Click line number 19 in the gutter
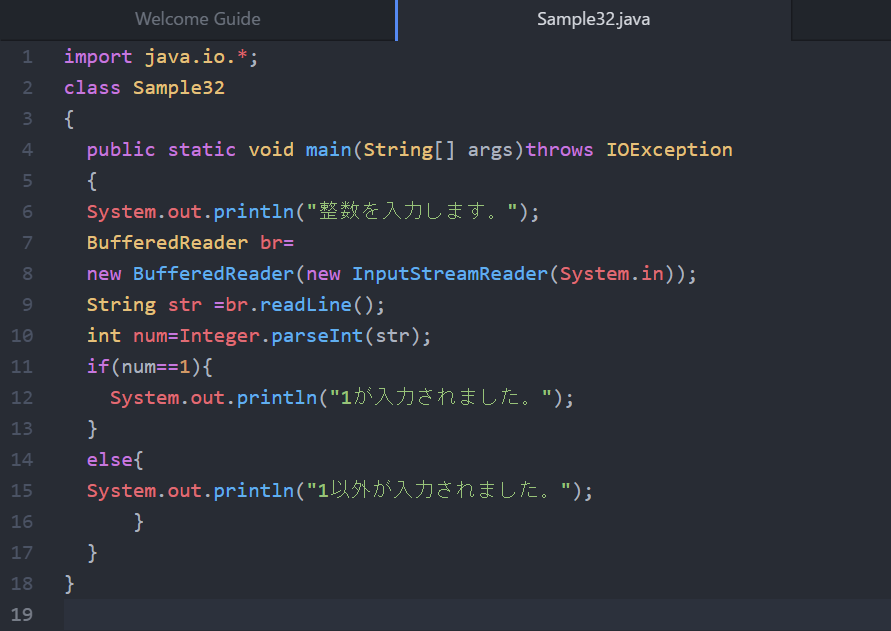 [x=22, y=615]
